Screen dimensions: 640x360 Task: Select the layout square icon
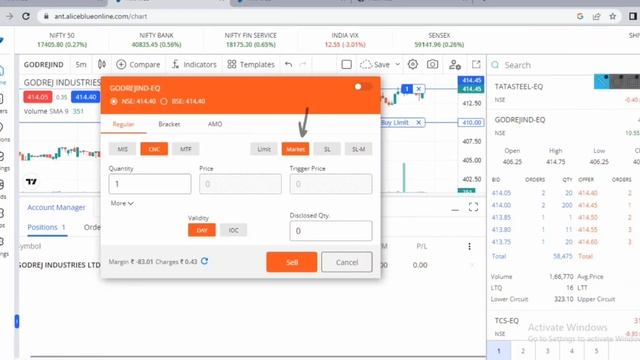347,64
